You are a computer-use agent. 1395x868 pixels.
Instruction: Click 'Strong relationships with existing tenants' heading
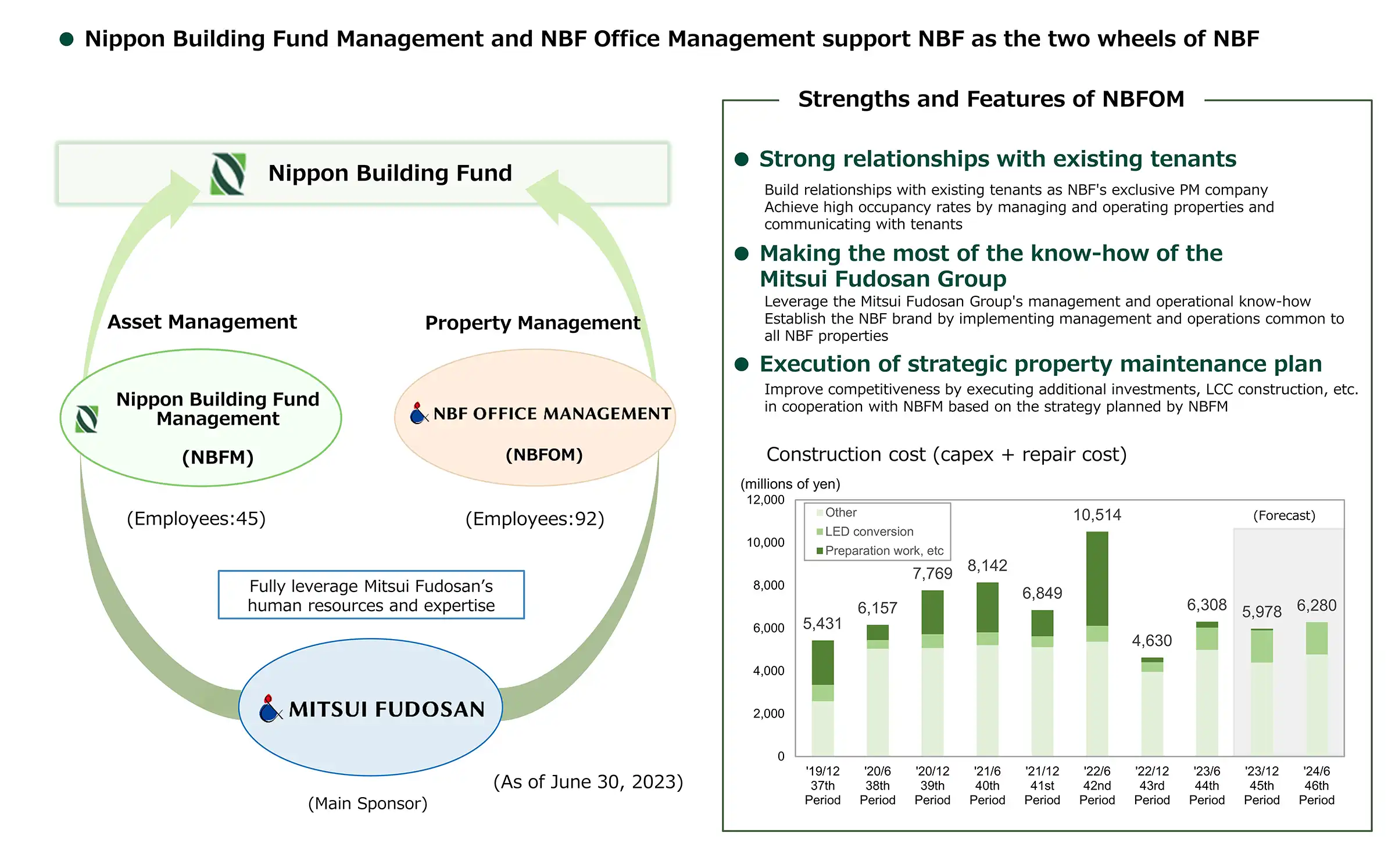[997, 159]
